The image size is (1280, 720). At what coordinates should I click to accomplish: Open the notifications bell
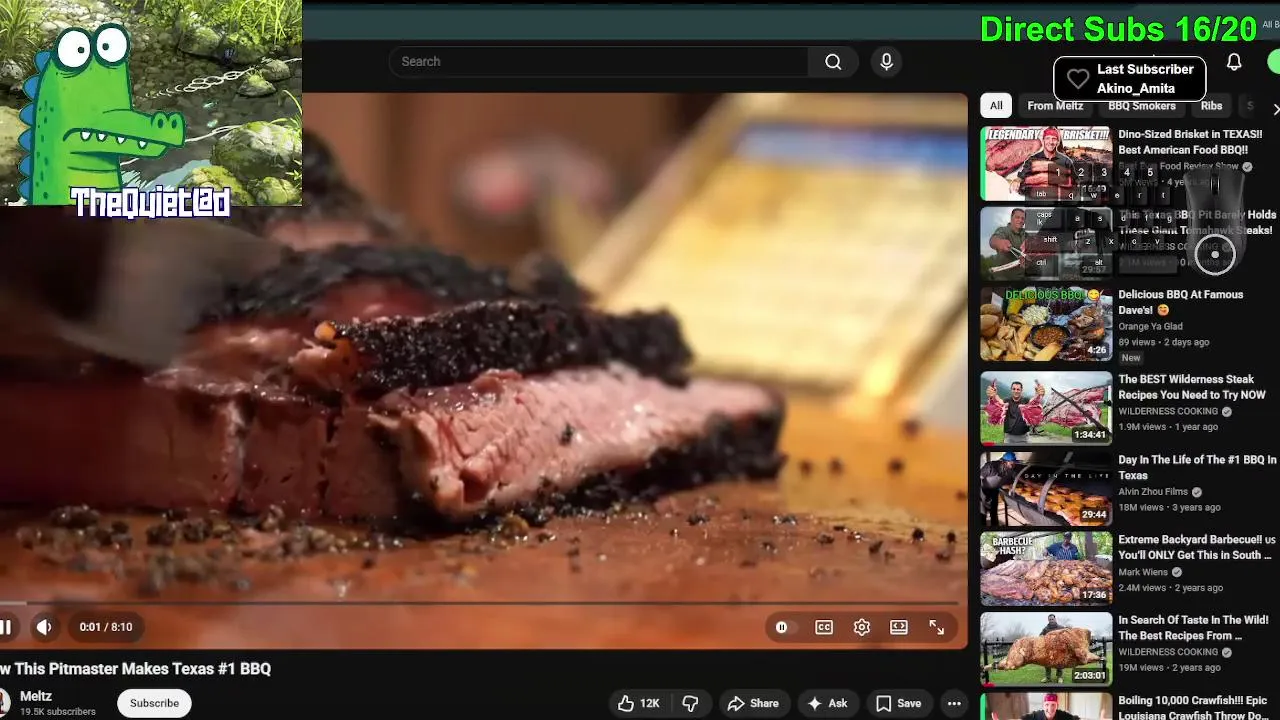(1234, 62)
